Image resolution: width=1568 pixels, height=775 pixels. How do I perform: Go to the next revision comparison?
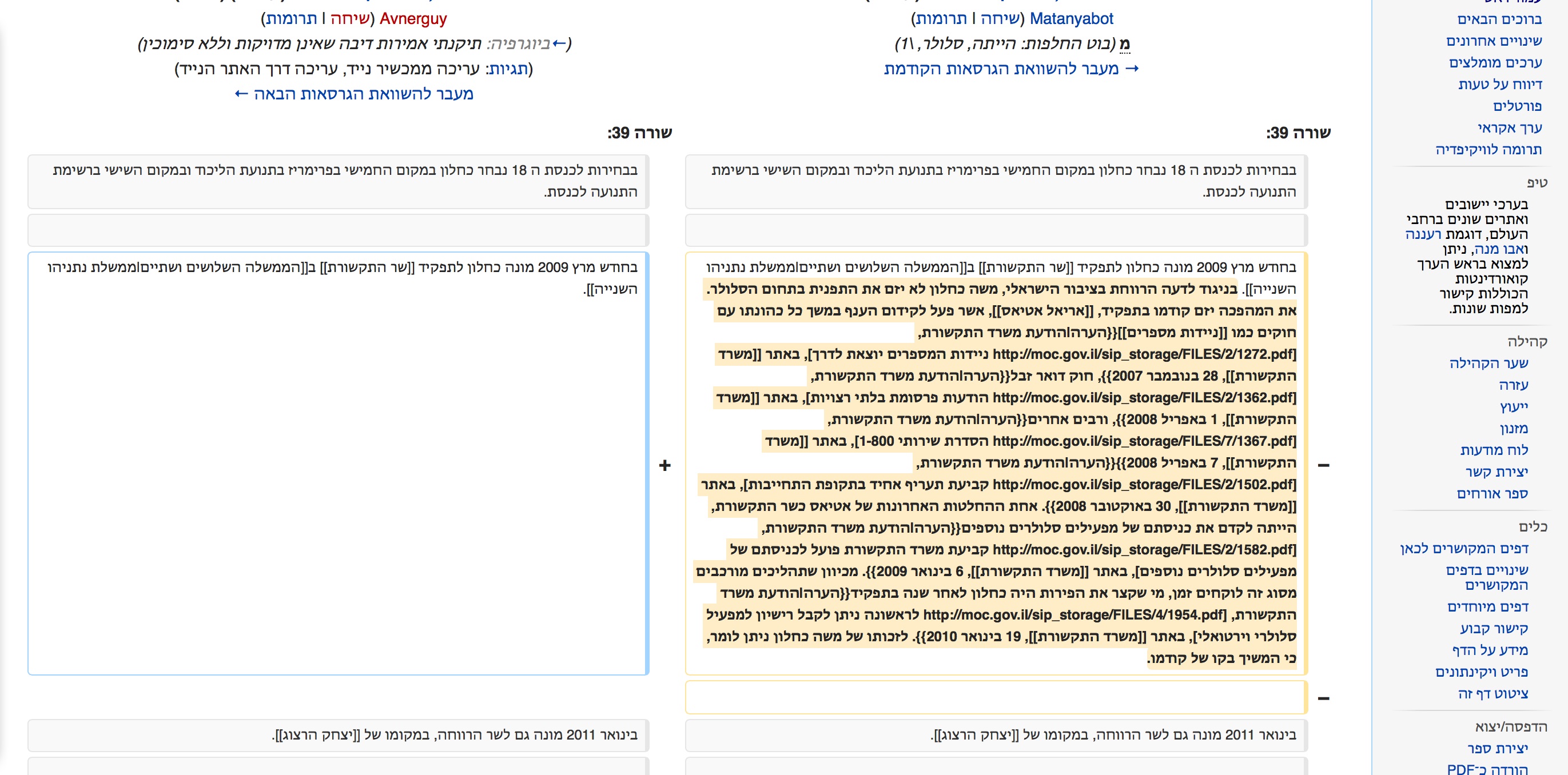click(x=355, y=94)
